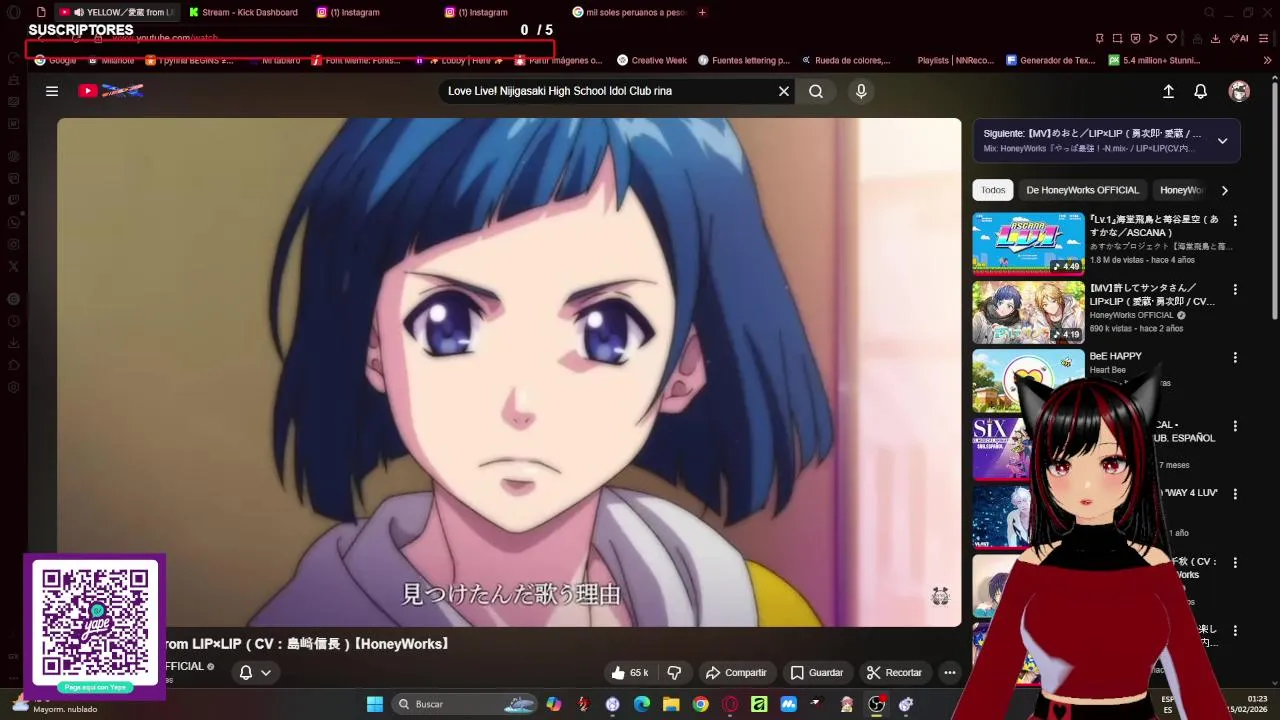The image size is (1280, 720).
Task: Open browser downloads arrow icon
Action: pos(1215,39)
